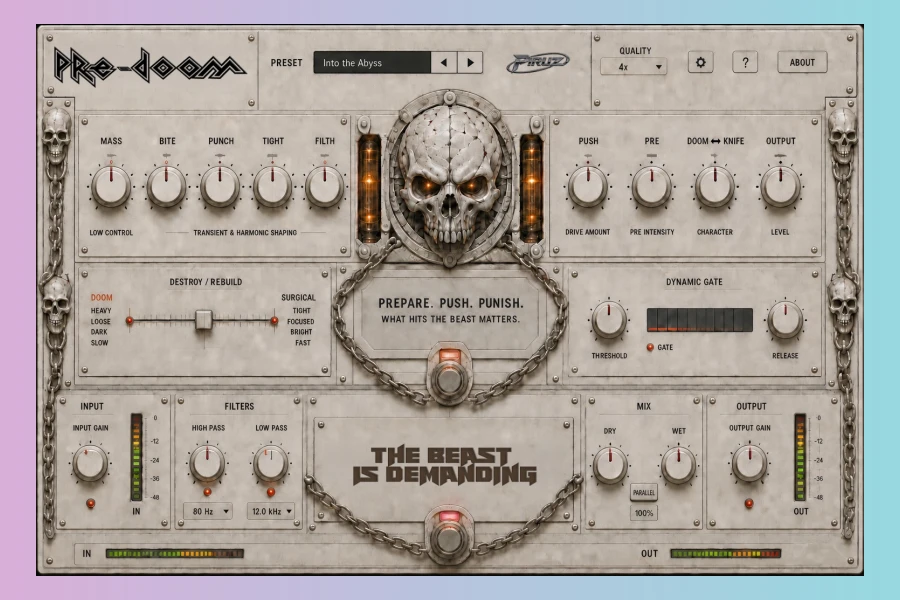Click the PUSH drive amount knob

588,187
